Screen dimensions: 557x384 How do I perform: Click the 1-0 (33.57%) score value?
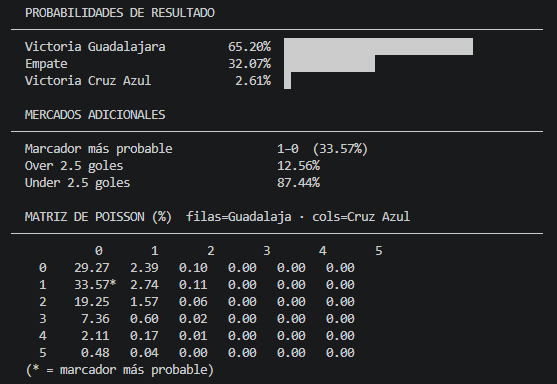[323, 148]
